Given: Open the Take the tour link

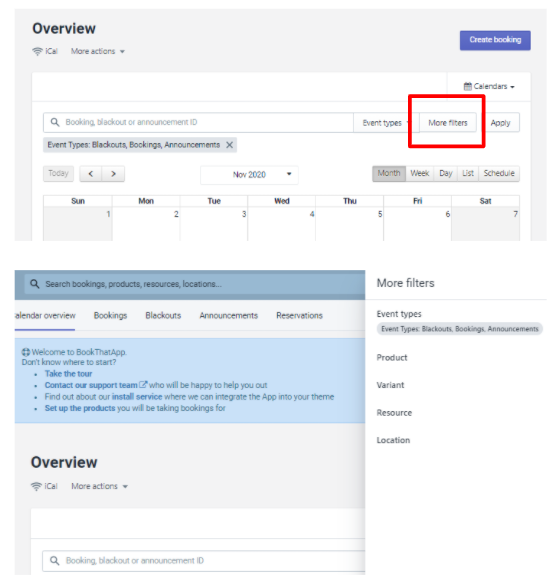Looking at the screenshot, I should pyautogui.click(x=68, y=374).
